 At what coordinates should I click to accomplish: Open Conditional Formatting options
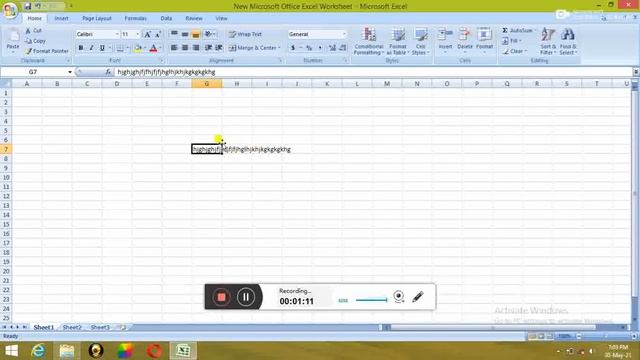369,41
